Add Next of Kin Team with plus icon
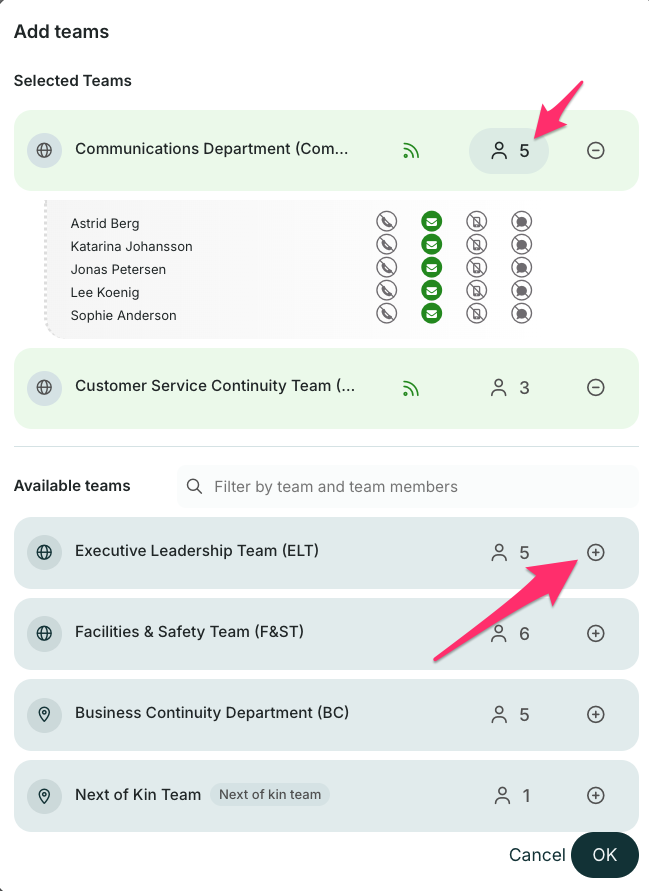Screen dimensions: 649x891 click(595, 796)
